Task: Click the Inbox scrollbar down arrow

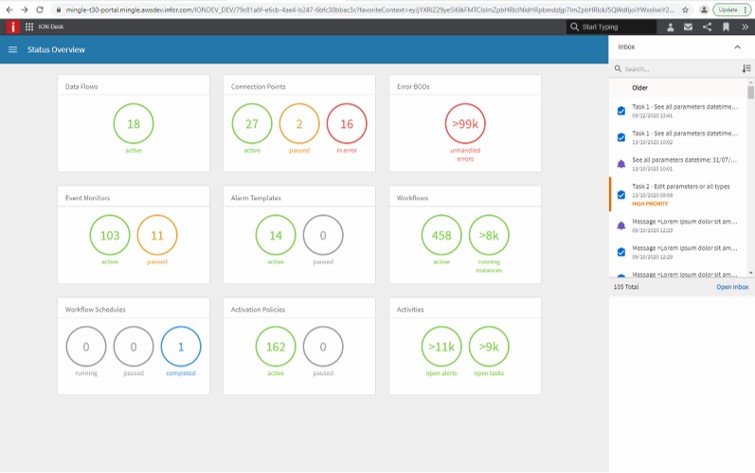Action: (x=751, y=273)
